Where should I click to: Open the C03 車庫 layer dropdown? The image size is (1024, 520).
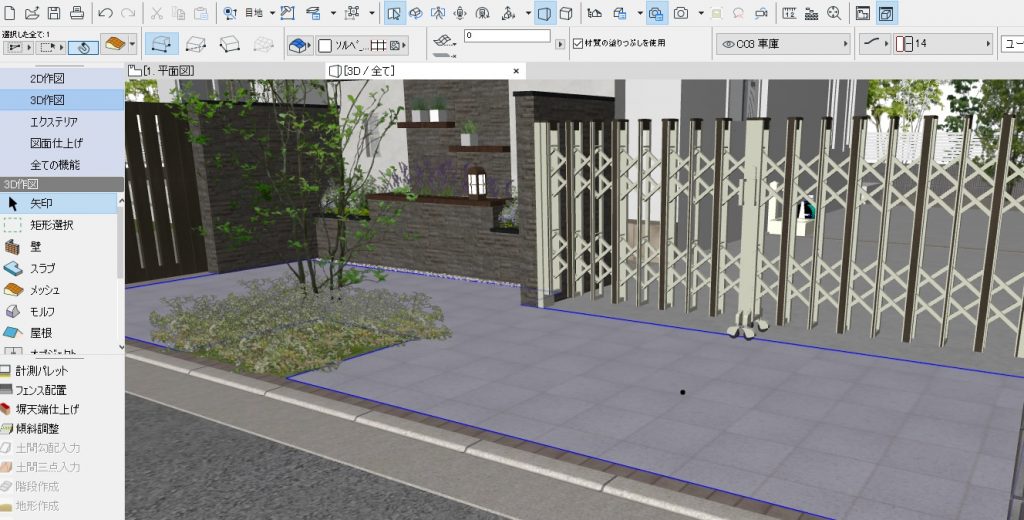pos(783,44)
